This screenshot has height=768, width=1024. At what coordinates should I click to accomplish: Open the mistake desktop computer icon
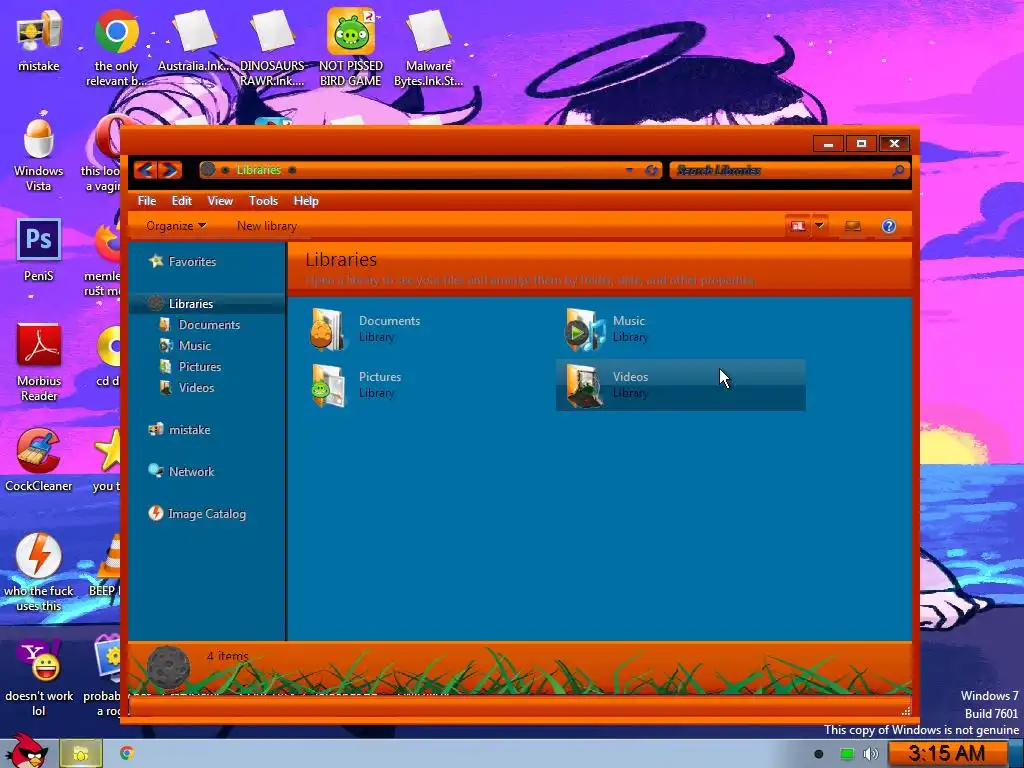pos(39,40)
